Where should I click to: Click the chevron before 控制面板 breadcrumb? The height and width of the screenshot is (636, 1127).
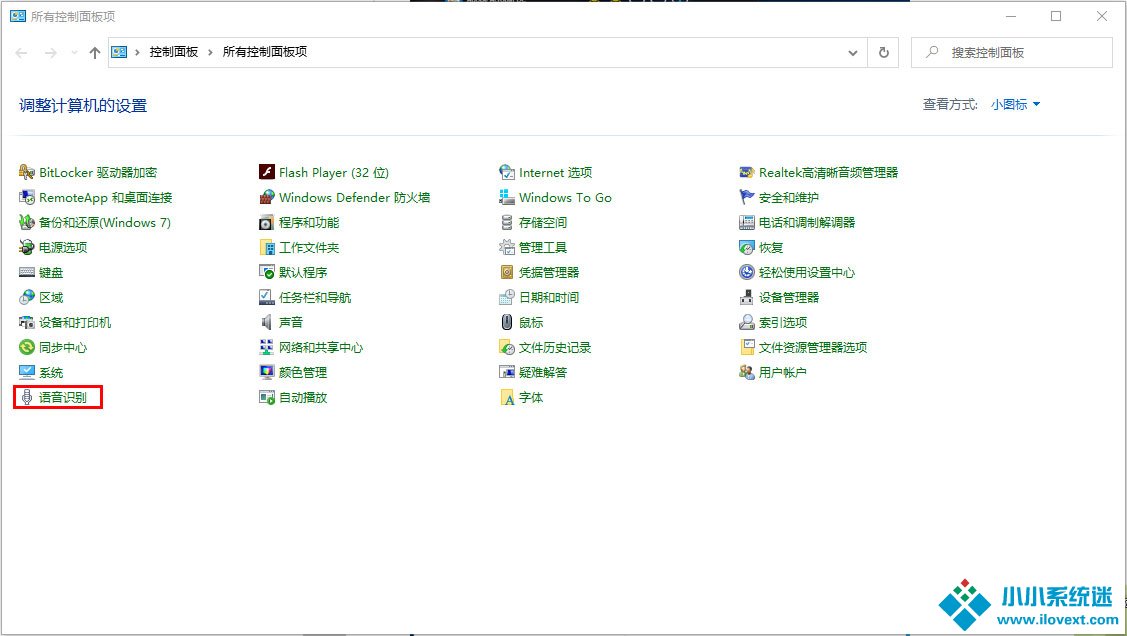pyautogui.click(x=137, y=52)
